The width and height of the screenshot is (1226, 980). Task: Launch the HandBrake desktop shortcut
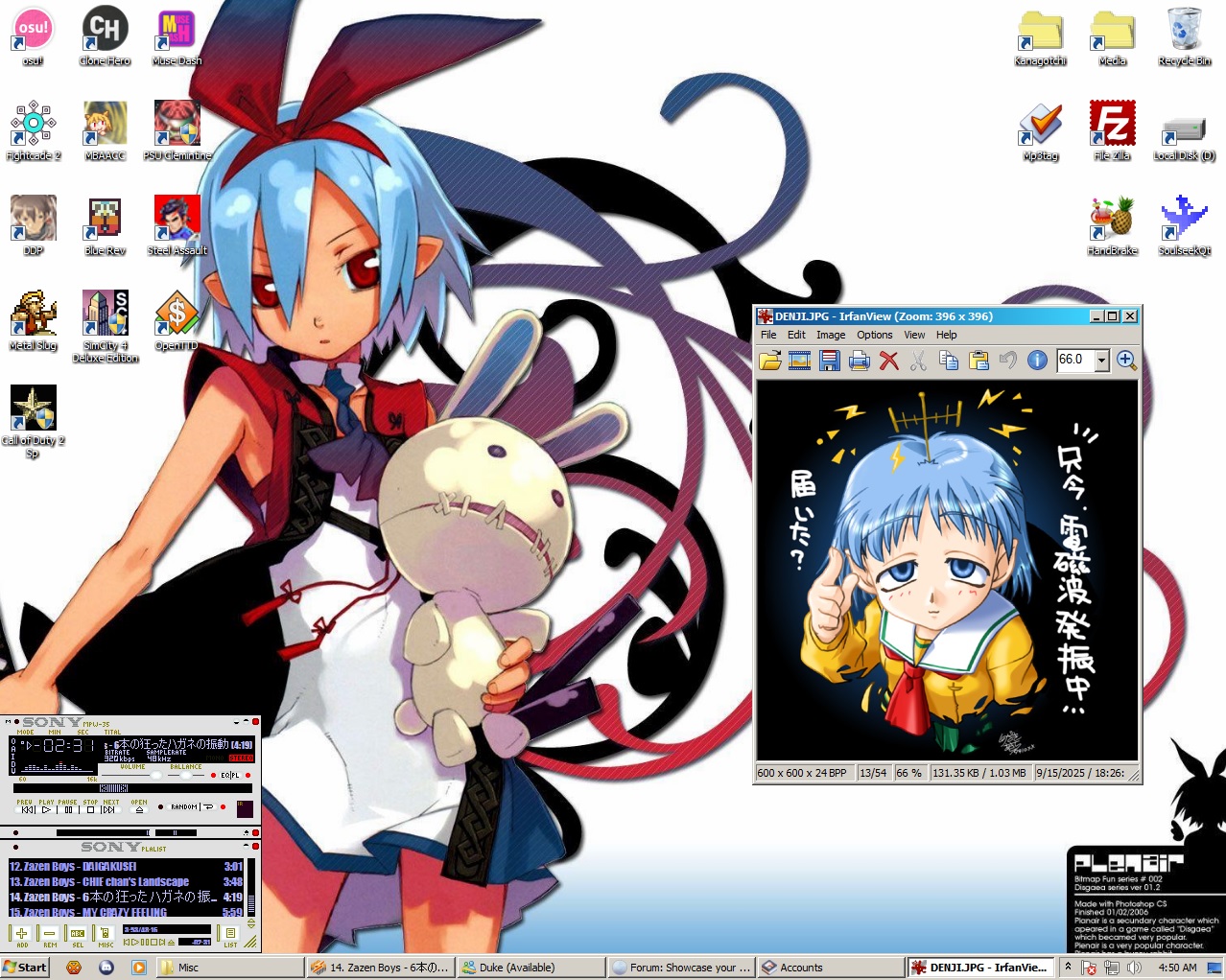pyautogui.click(x=1112, y=225)
